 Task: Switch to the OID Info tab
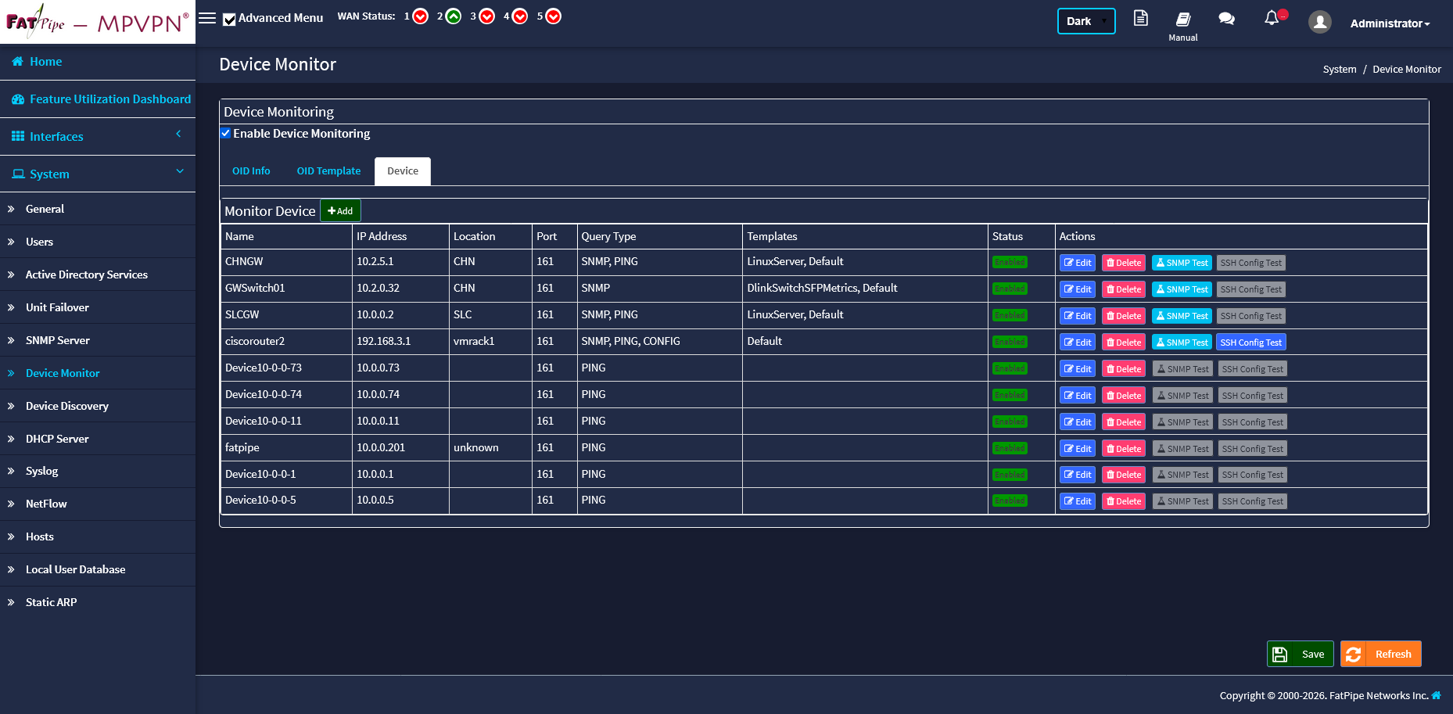251,171
